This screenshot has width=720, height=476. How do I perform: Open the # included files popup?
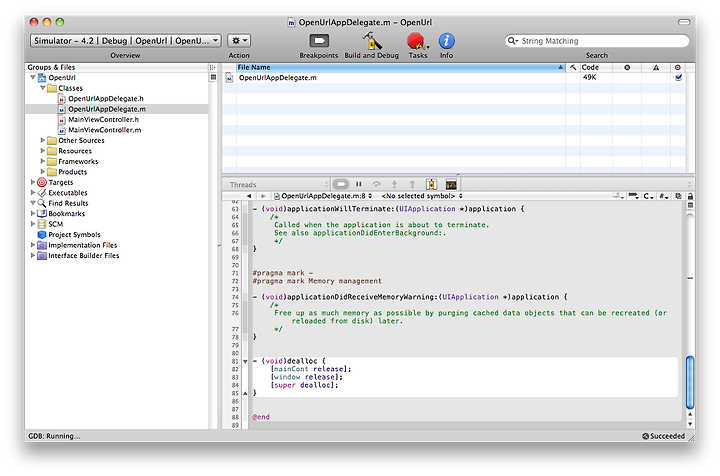point(664,196)
